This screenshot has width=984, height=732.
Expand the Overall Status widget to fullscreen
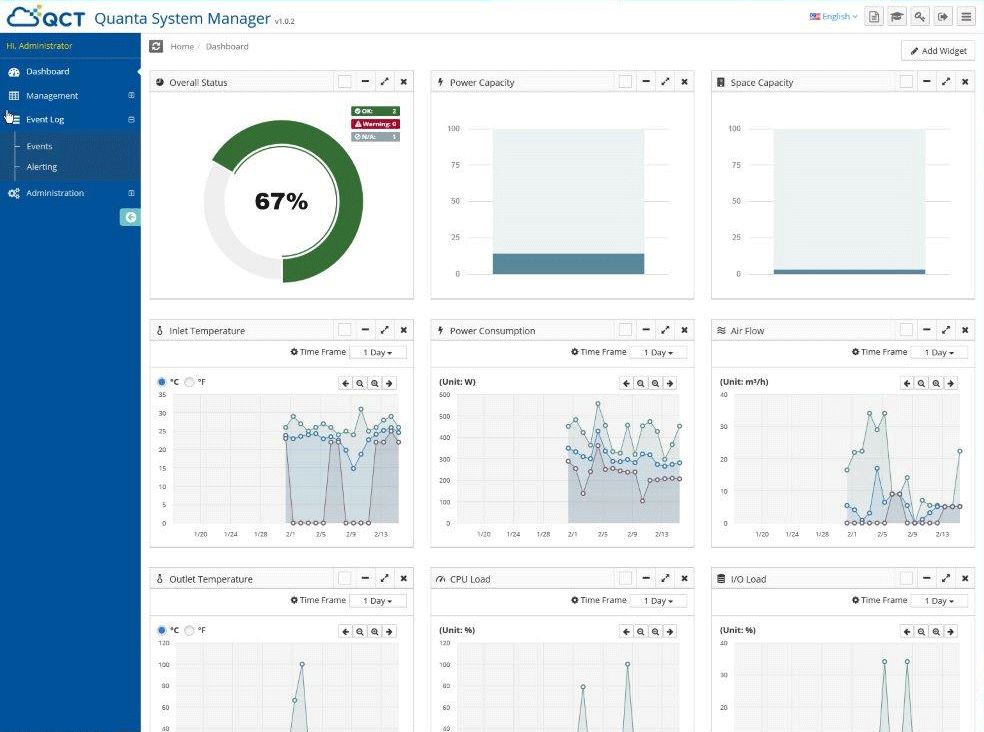(x=385, y=82)
